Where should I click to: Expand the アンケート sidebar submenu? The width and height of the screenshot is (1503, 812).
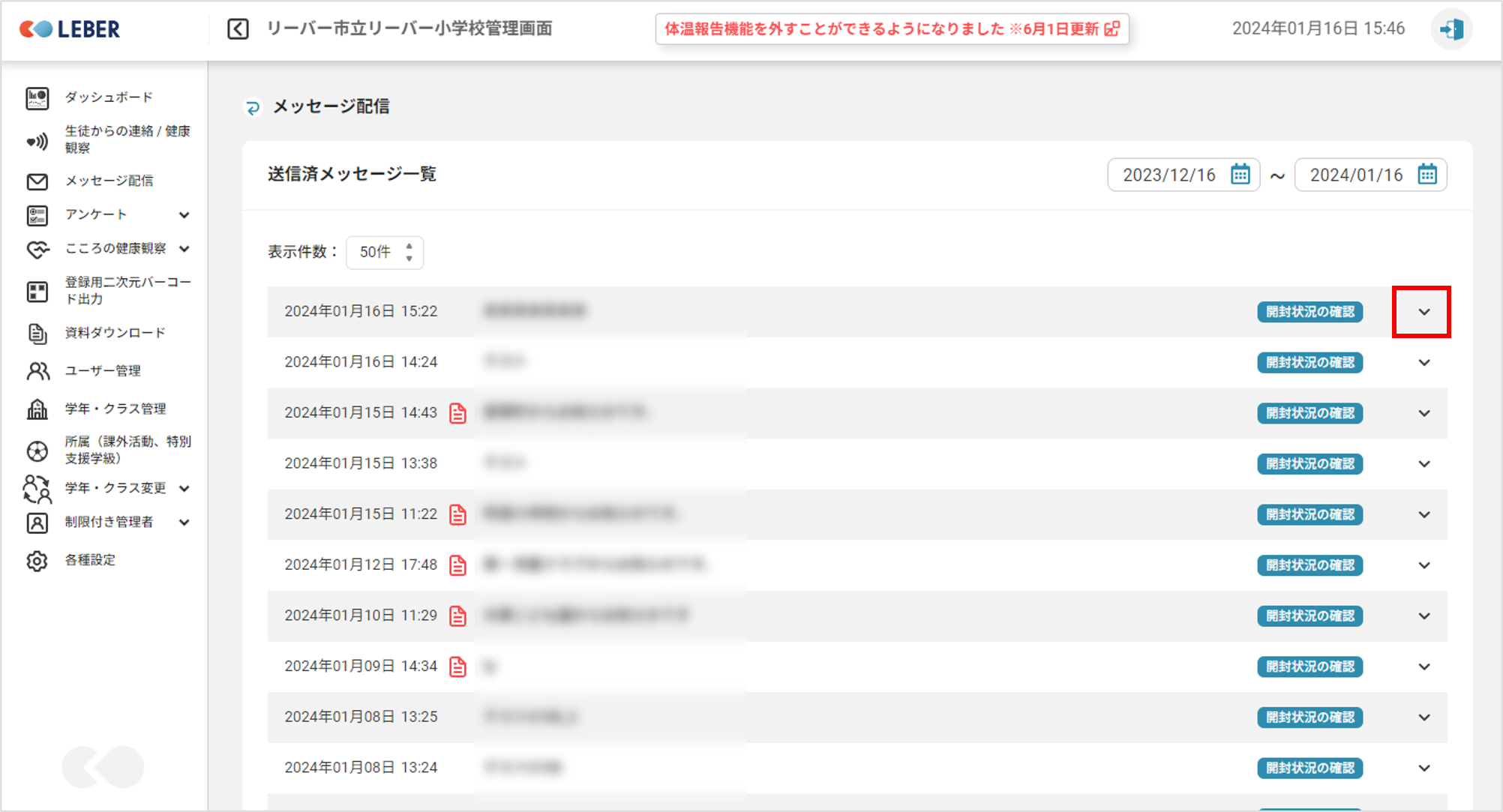coord(184,215)
